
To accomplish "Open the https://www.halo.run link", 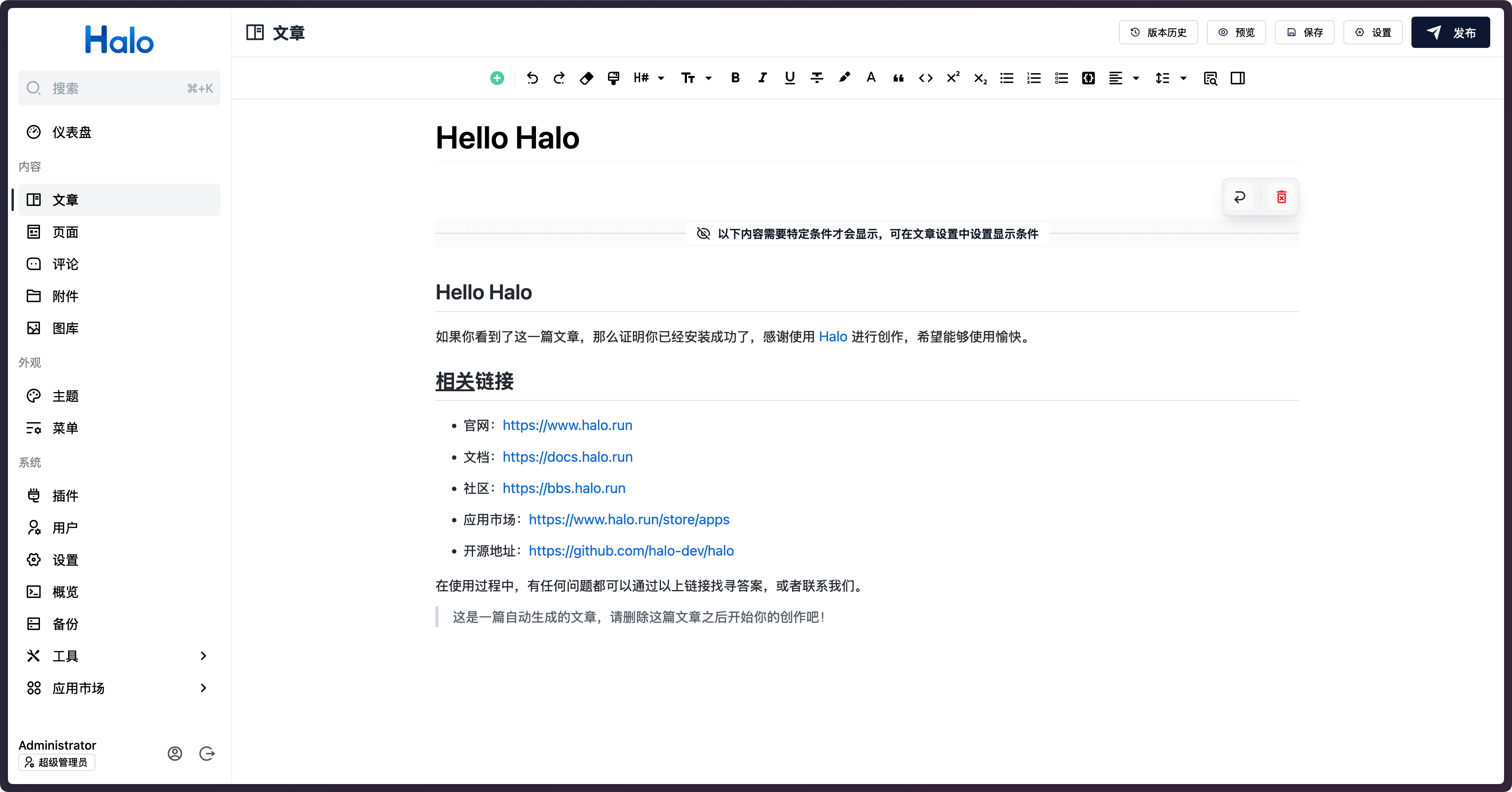I will pyautogui.click(x=567, y=425).
